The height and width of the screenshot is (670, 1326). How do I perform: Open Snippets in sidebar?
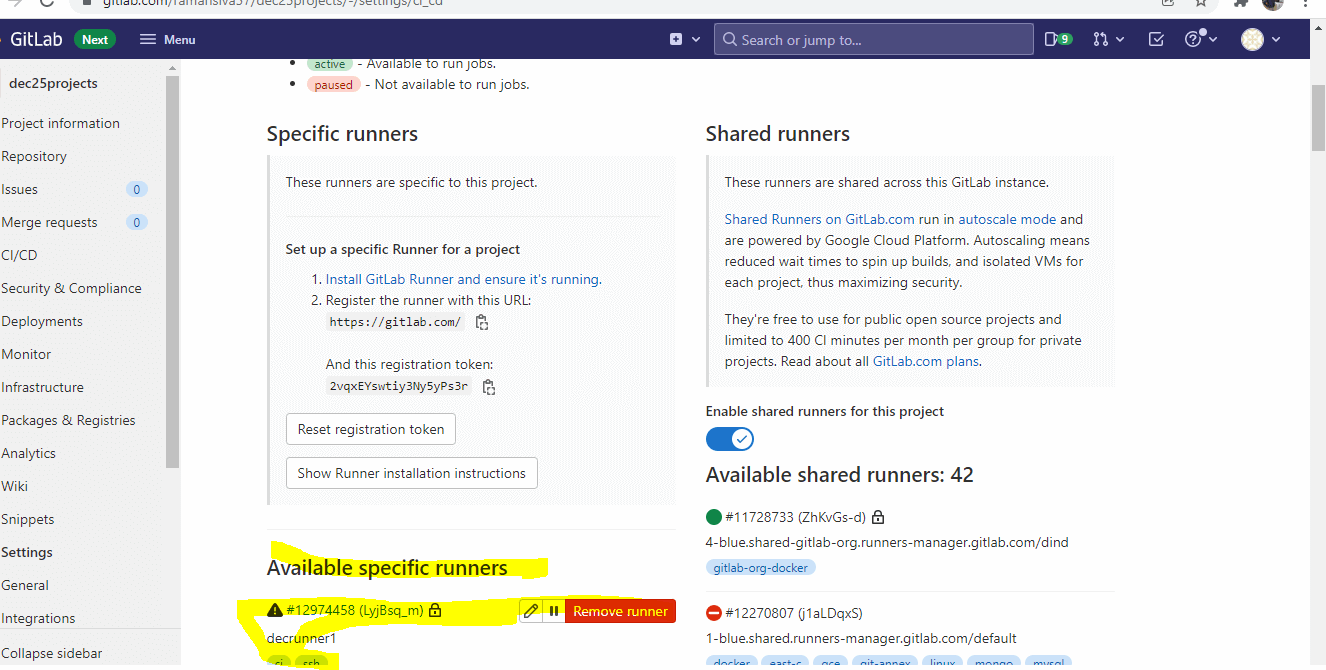(x=28, y=519)
